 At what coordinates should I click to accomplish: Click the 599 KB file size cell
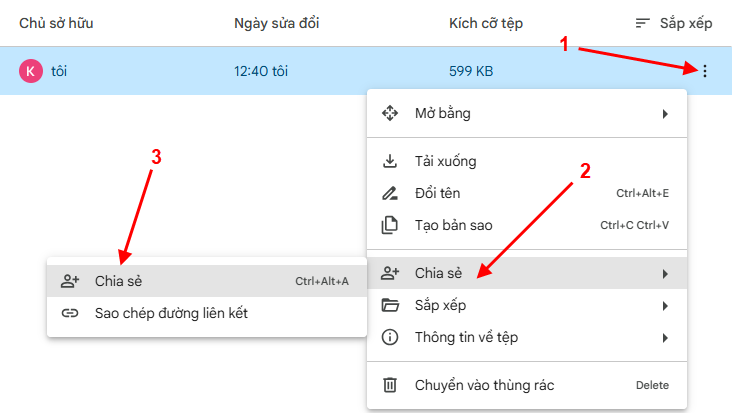[470, 71]
